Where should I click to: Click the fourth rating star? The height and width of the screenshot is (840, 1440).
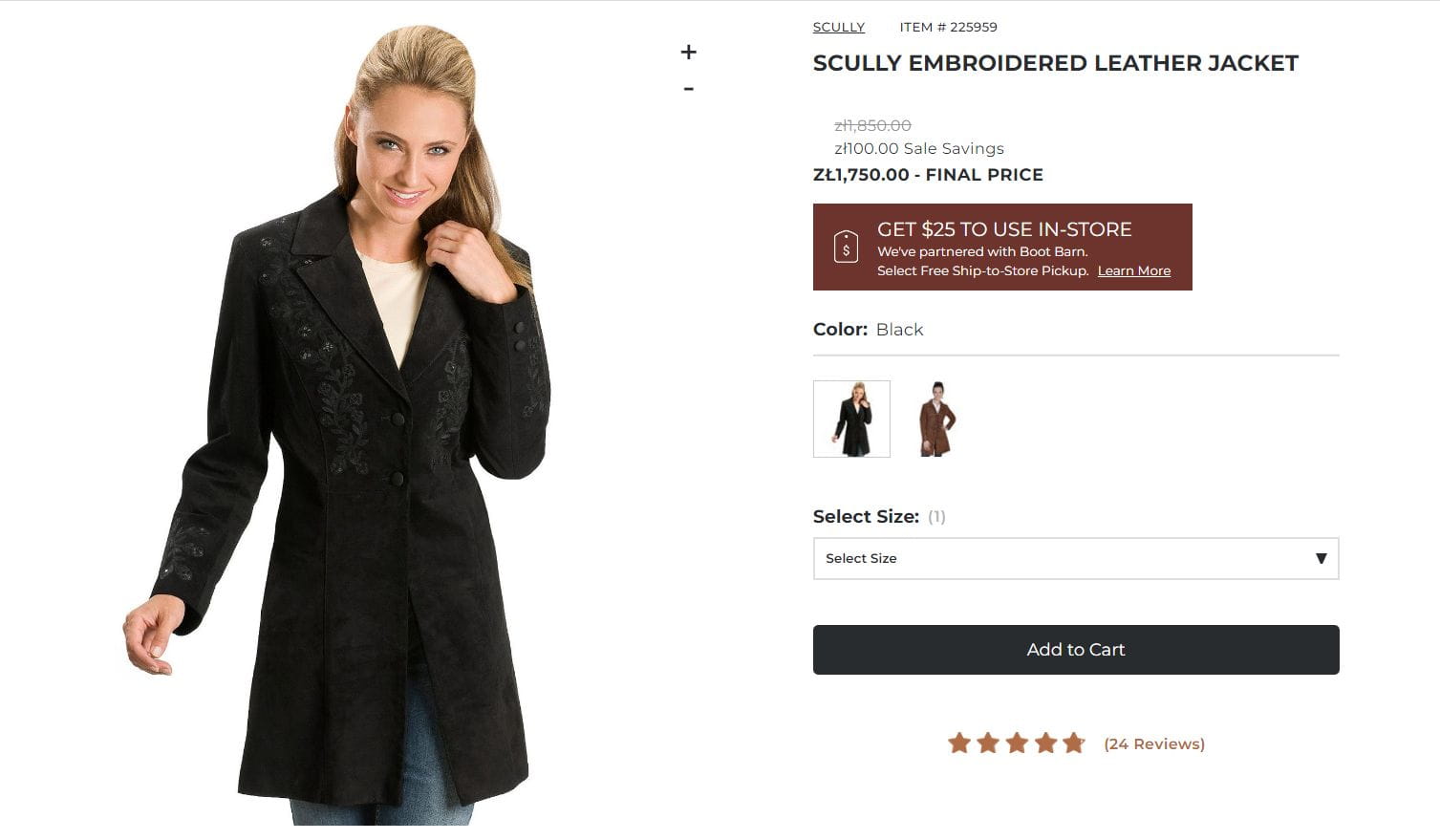1045,743
